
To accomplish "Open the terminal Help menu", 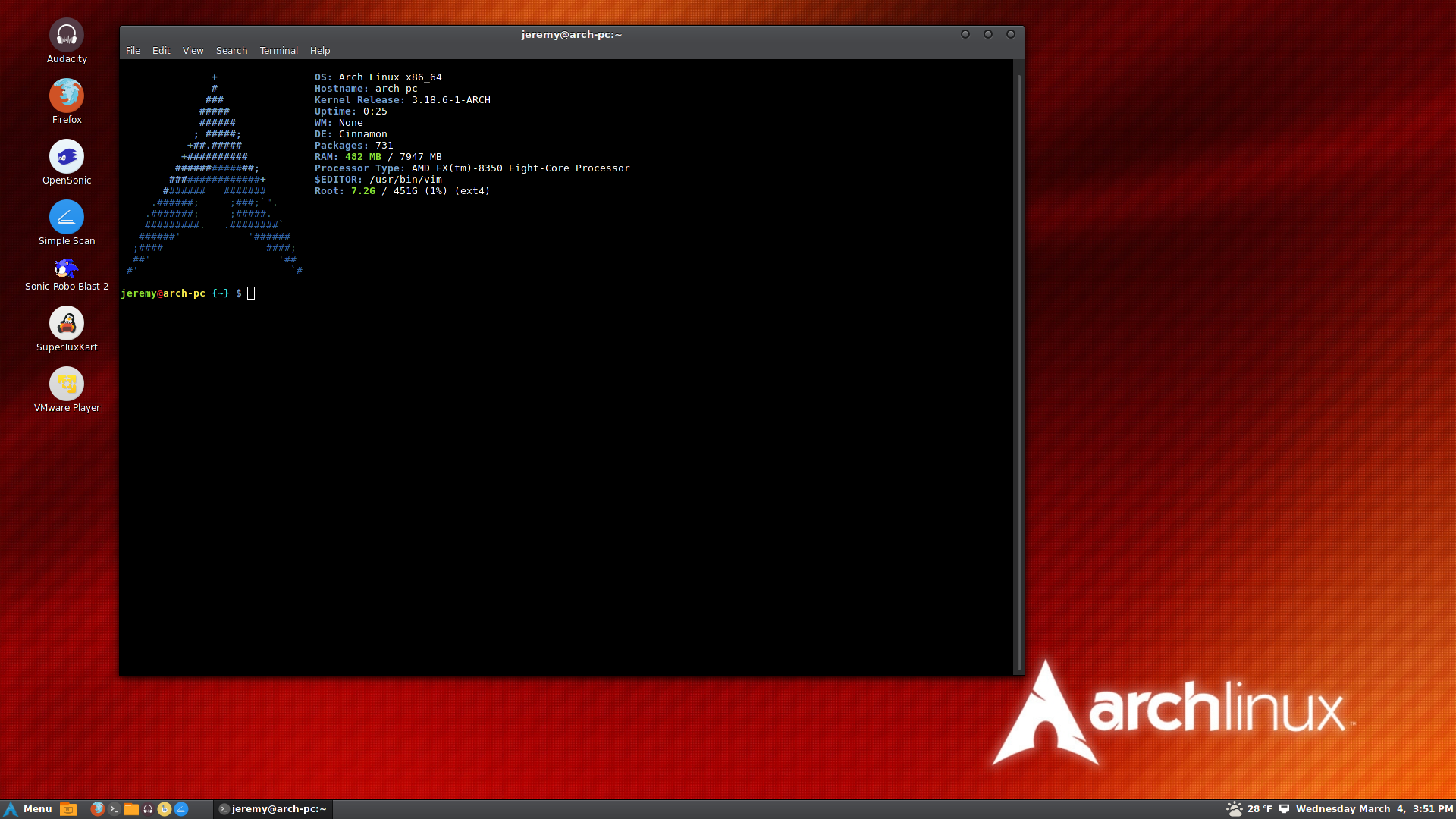I will (x=320, y=51).
